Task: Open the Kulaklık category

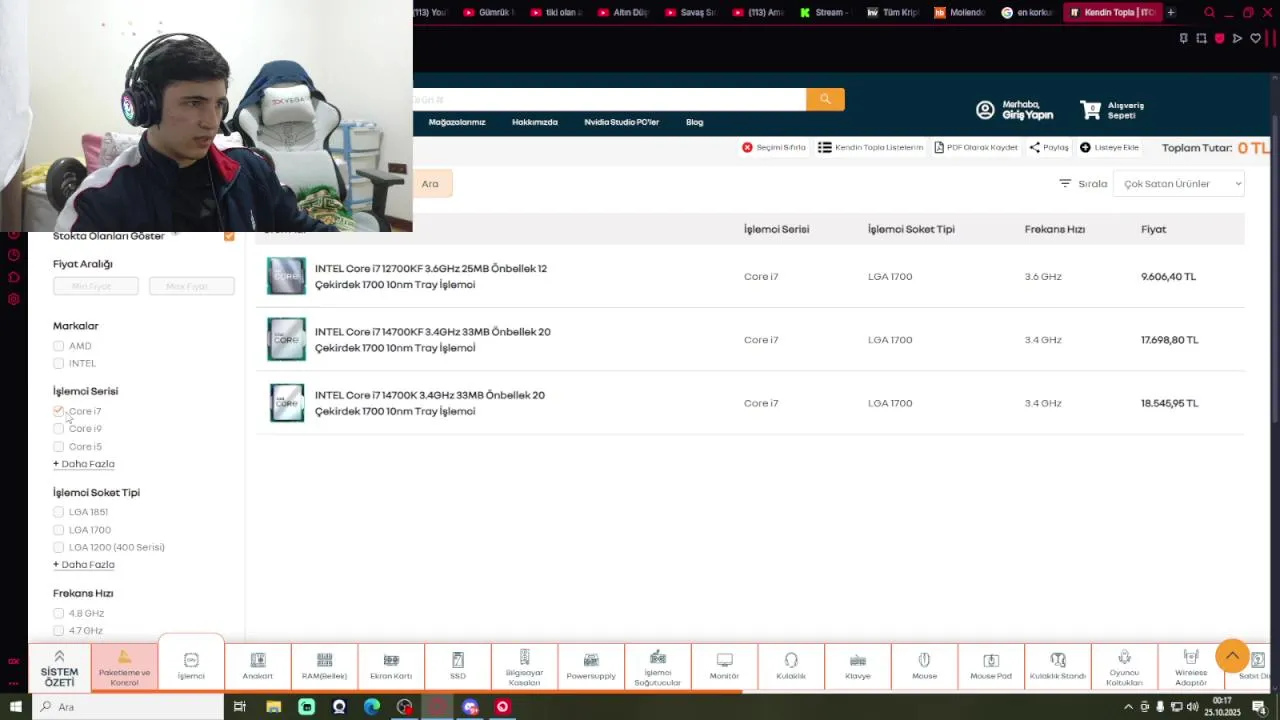Action: coord(791,666)
